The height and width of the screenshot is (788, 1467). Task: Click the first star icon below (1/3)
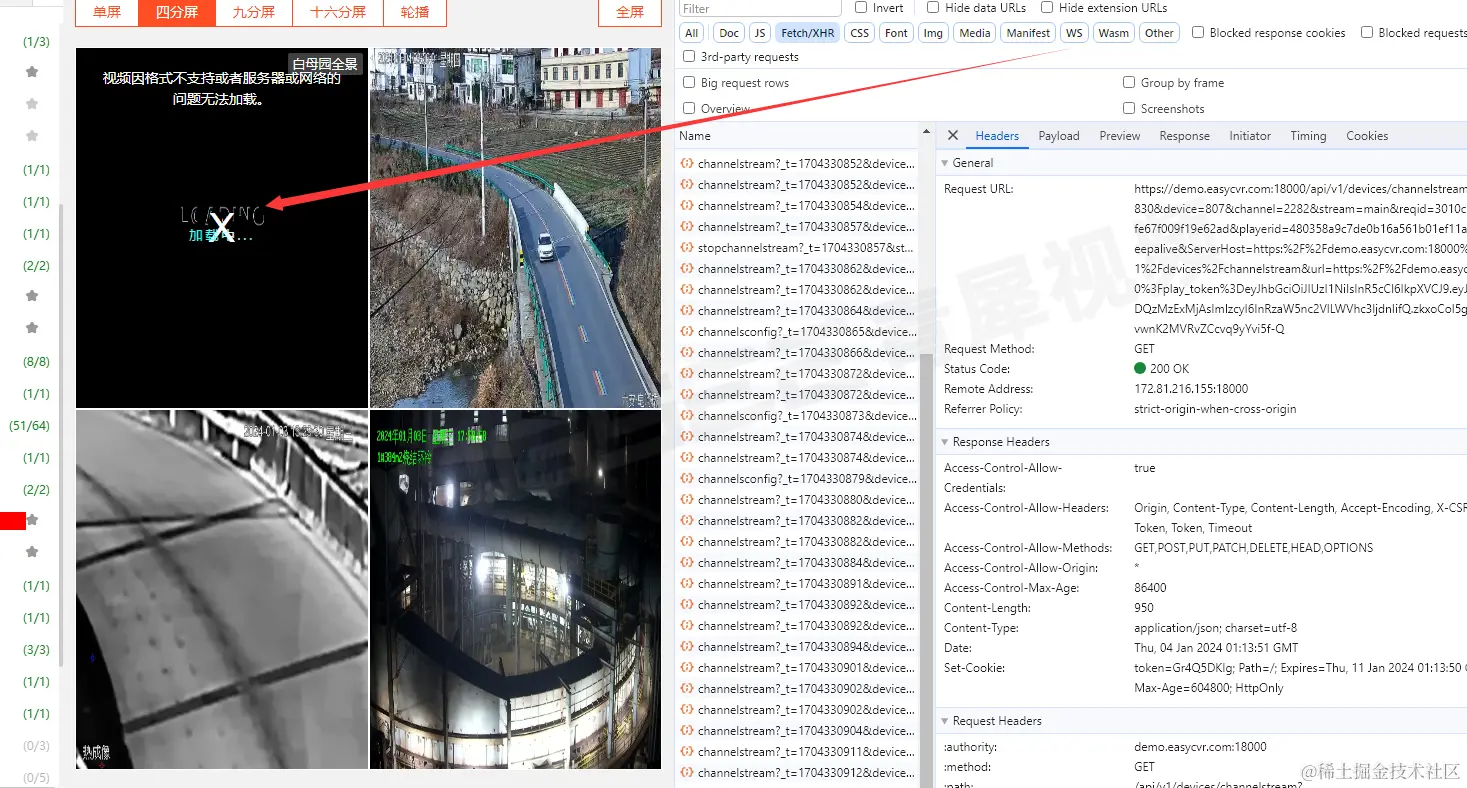[32, 72]
